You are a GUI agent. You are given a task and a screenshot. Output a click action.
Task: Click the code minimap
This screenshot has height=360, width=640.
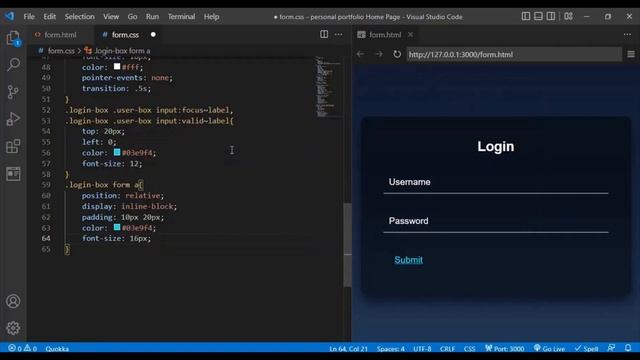pos(327,87)
